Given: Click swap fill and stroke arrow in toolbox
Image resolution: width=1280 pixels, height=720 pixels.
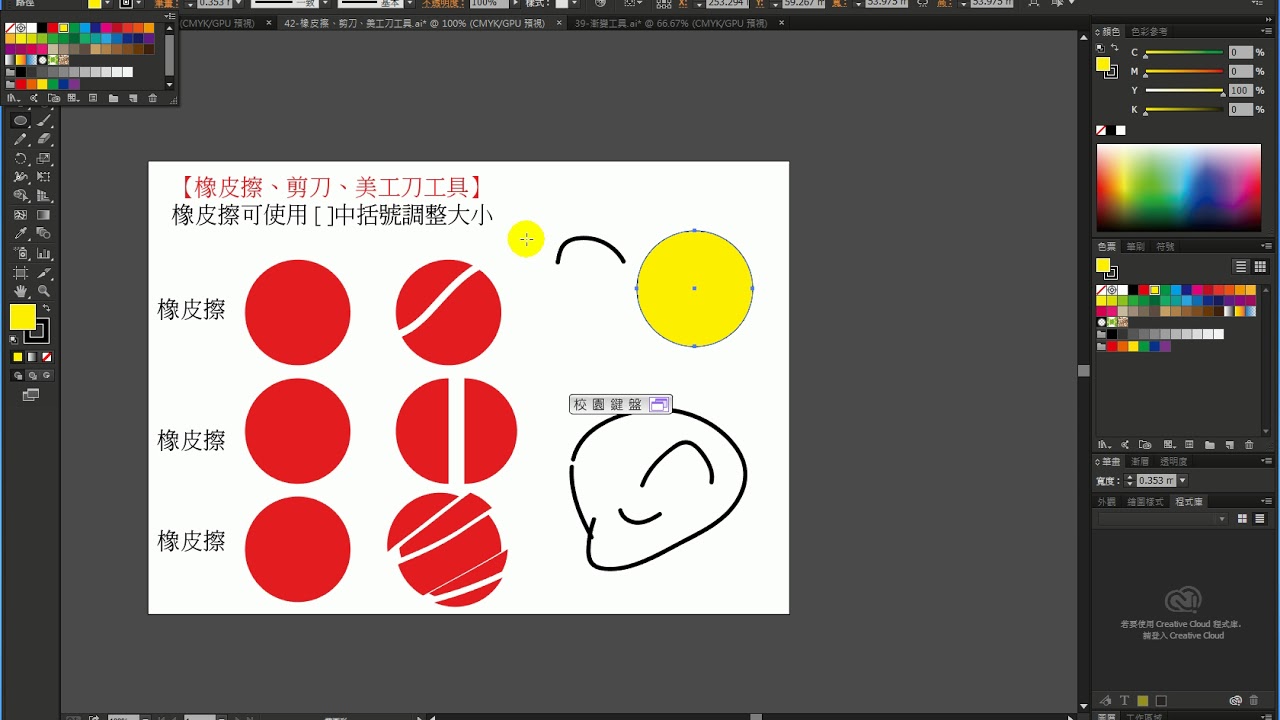Looking at the screenshot, I should click(x=46, y=308).
